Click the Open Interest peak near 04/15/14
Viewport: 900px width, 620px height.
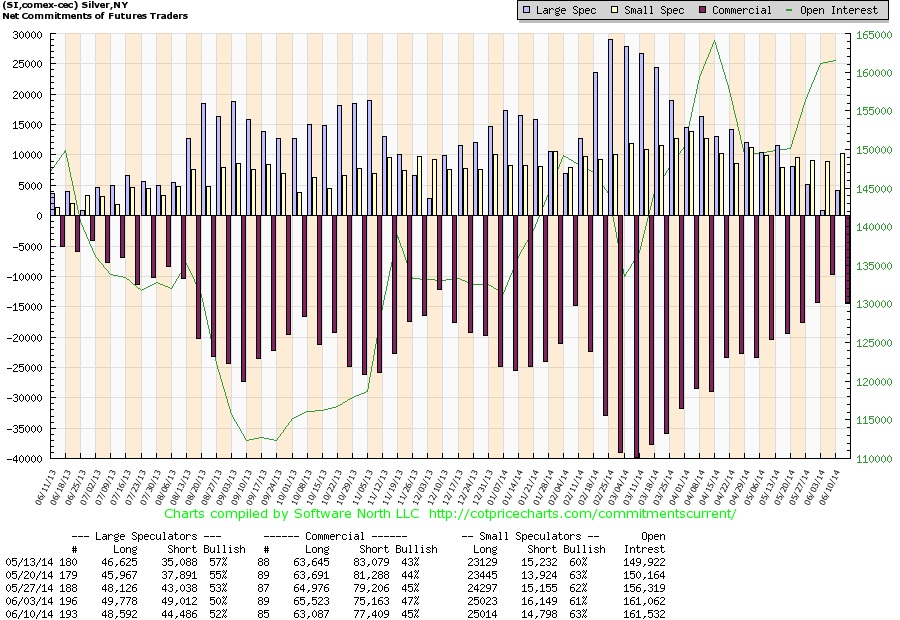coord(714,41)
